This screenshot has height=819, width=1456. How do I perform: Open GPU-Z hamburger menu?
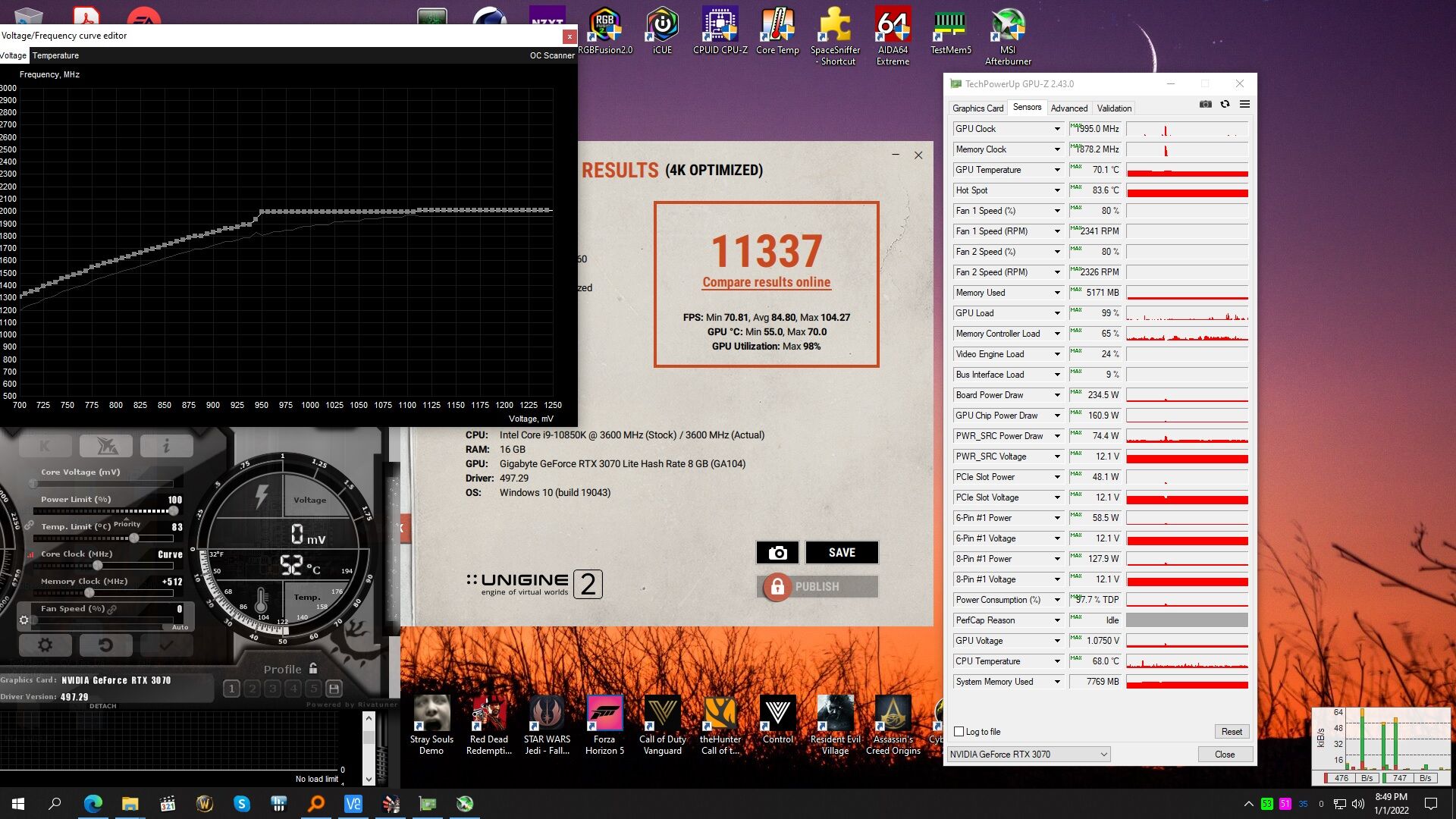tap(1244, 105)
